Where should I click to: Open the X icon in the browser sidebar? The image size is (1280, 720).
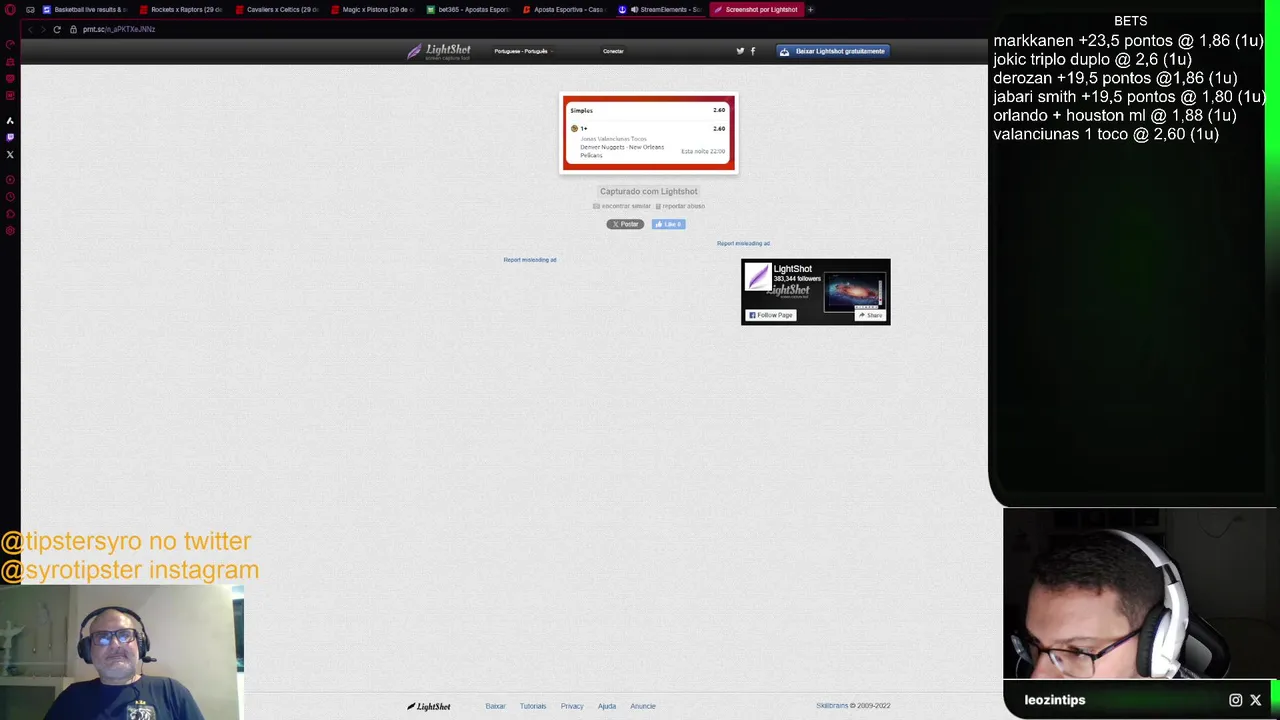coord(10,154)
